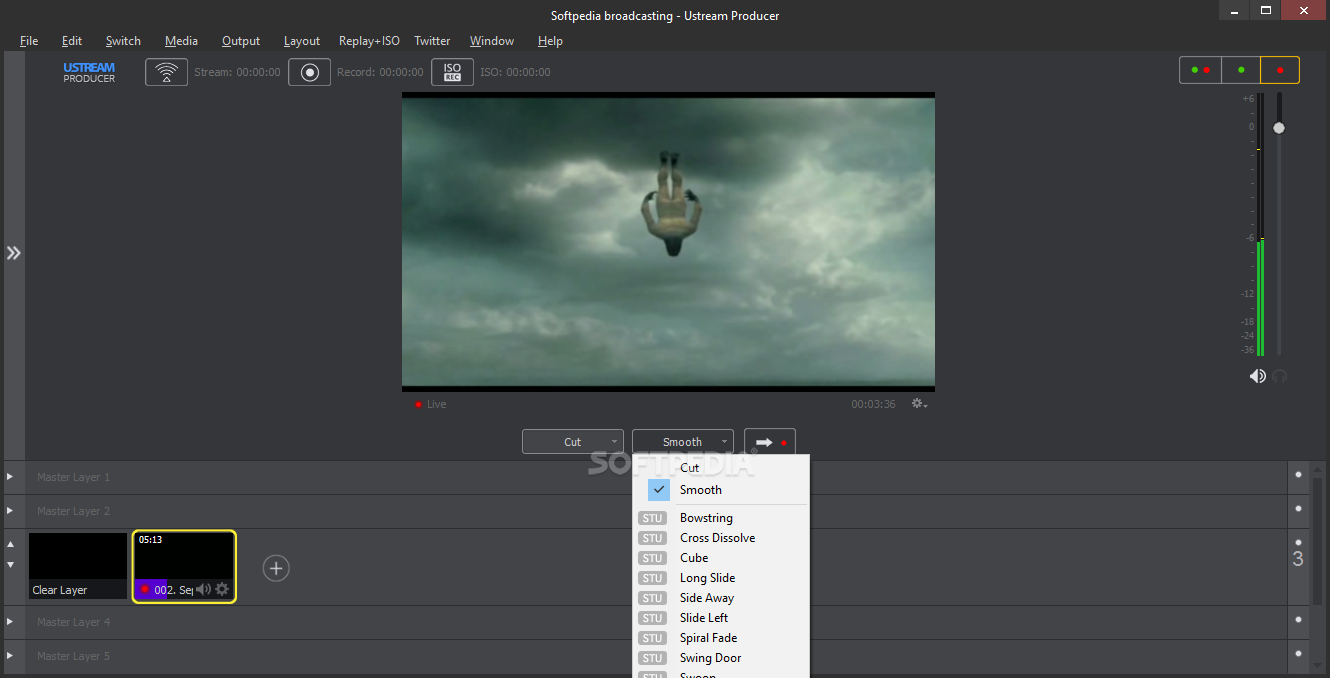The width and height of the screenshot is (1330, 678).
Task: Click the audio level meter
Action: (1260, 225)
